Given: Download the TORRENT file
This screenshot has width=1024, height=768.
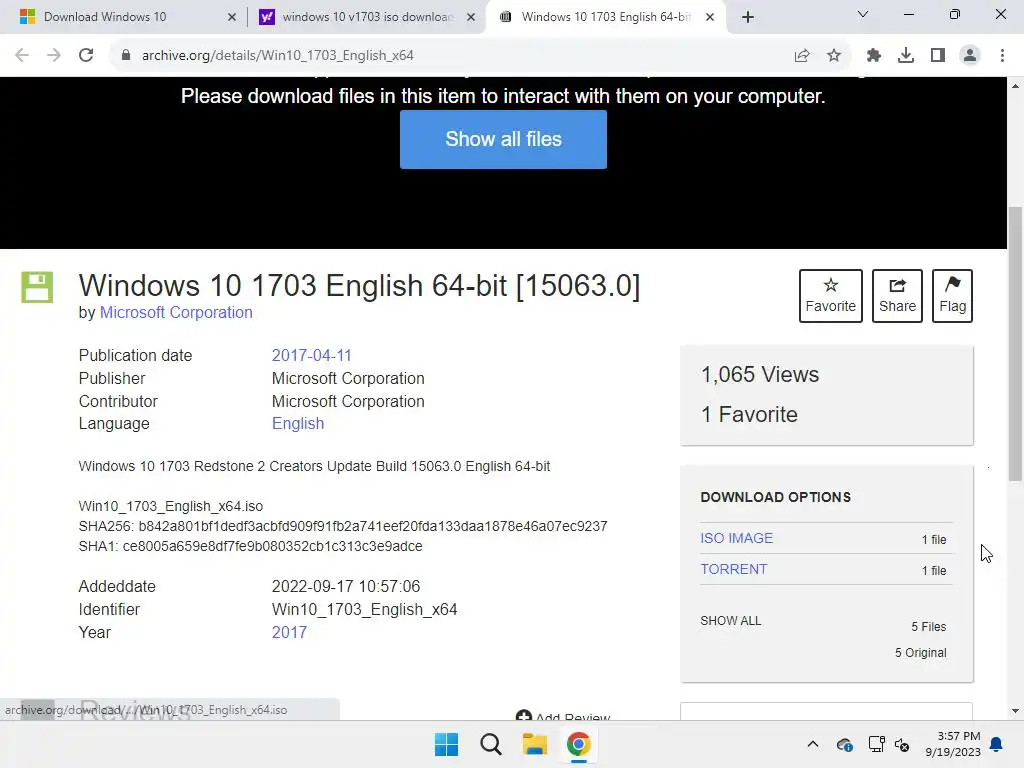Looking at the screenshot, I should click(733, 569).
